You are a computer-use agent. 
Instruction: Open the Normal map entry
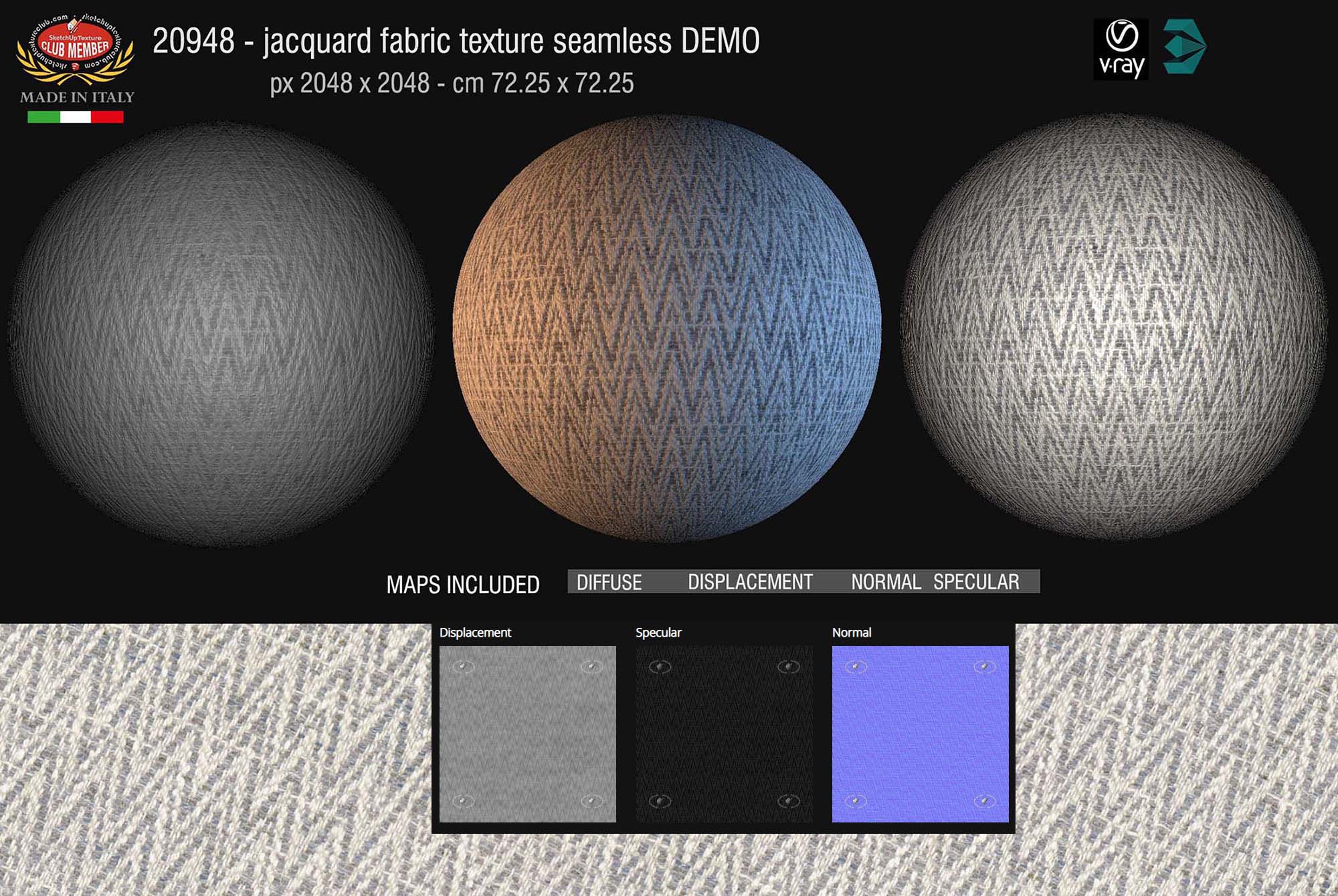852,632
